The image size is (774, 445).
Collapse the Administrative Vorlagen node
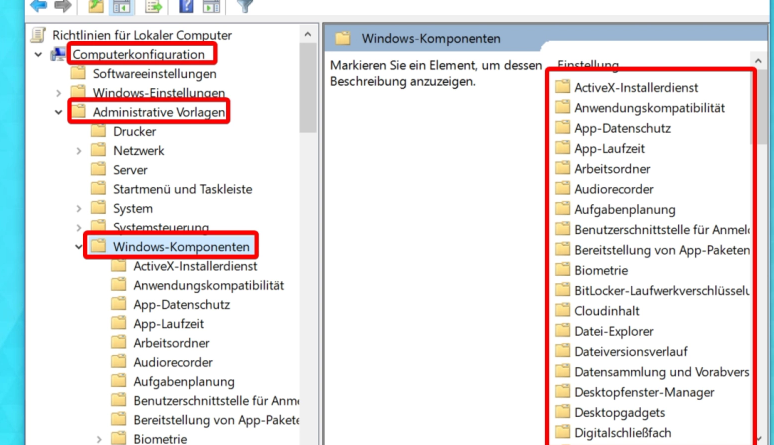point(59,112)
